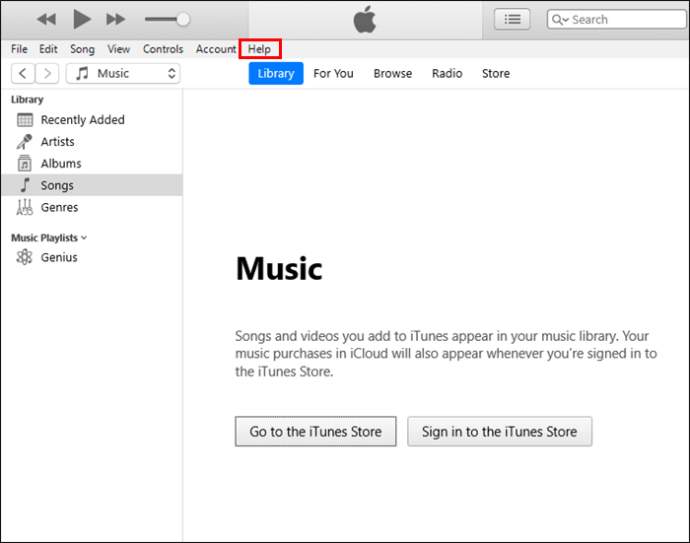Select Artists in the sidebar
Viewport: 690px width, 543px height.
(x=92, y=142)
